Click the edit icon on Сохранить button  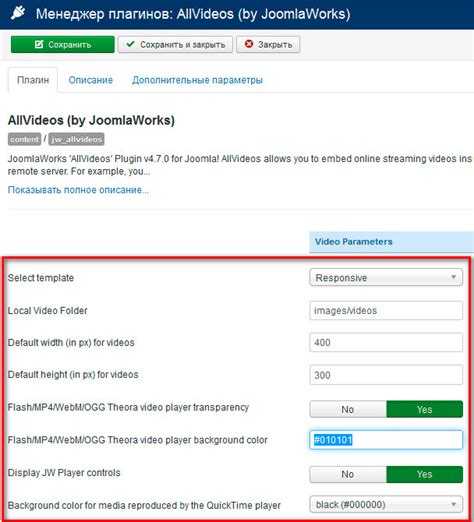39,44
